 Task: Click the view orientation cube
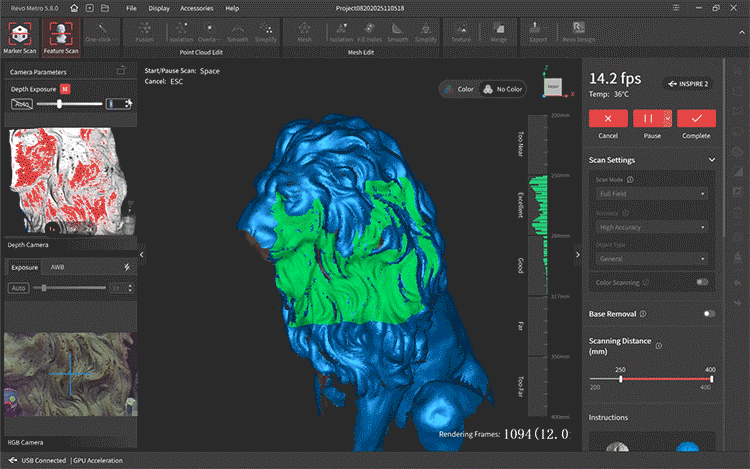coord(552,84)
